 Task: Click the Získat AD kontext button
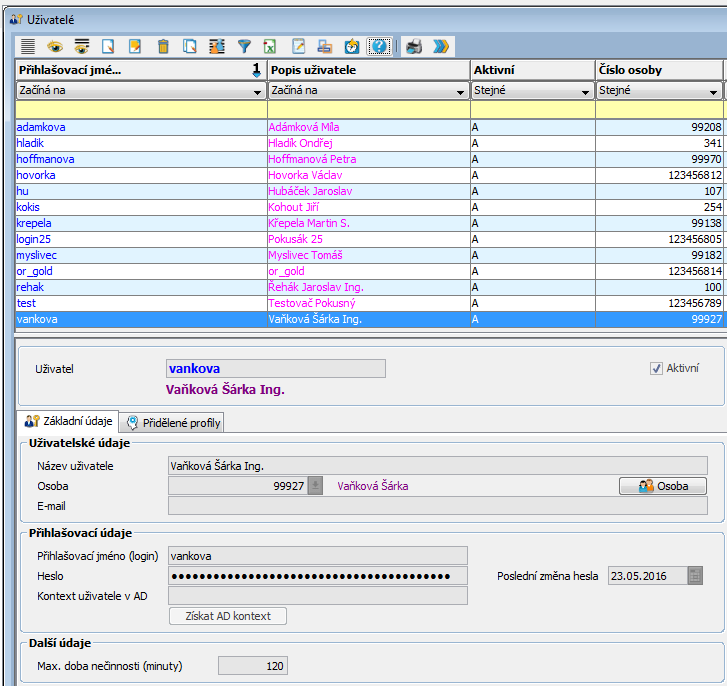click(x=228, y=616)
